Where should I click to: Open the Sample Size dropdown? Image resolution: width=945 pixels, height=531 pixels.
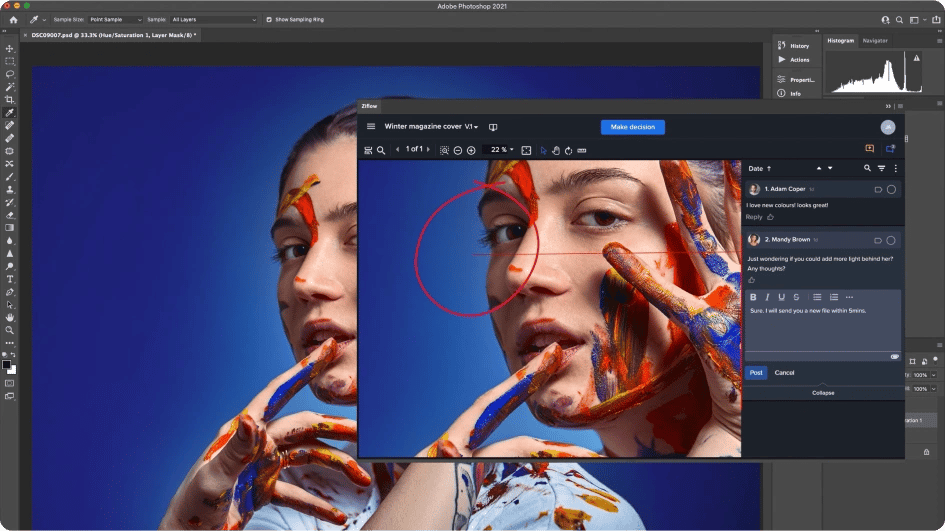115,19
